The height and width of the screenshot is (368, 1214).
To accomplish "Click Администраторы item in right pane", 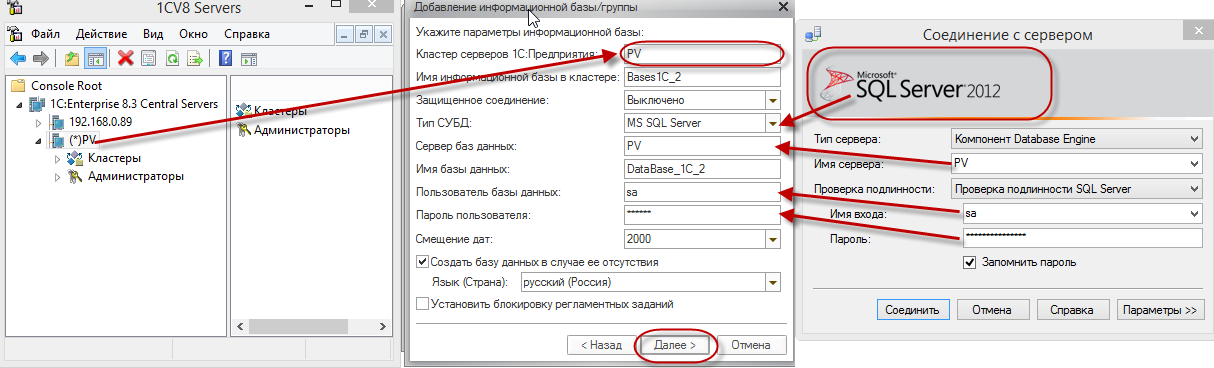I will [301, 129].
